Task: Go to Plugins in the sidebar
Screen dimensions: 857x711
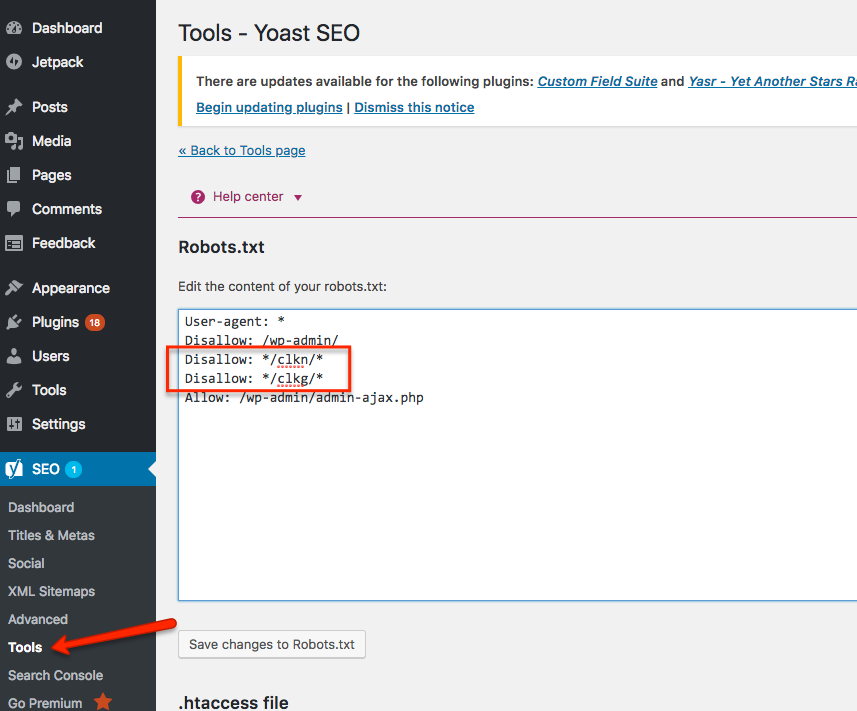Action: tap(55, 322)
